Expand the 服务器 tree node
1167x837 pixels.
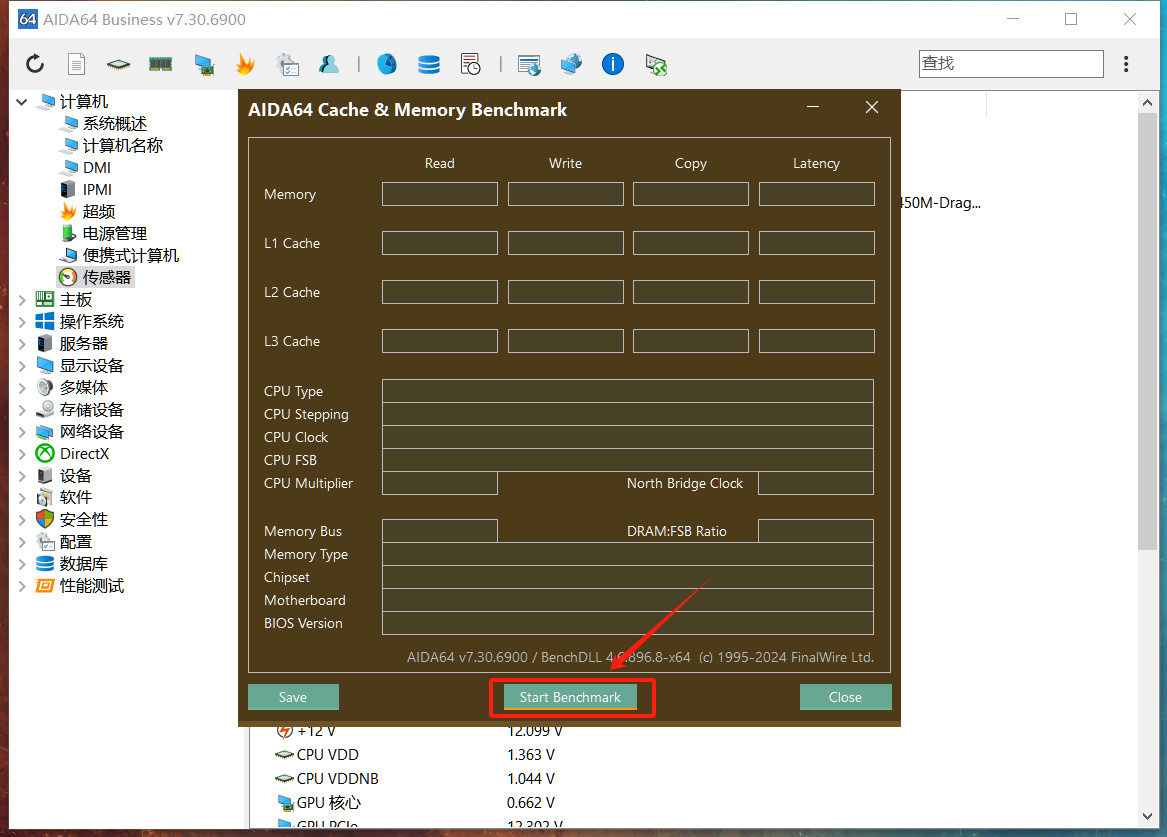[22, 344]
